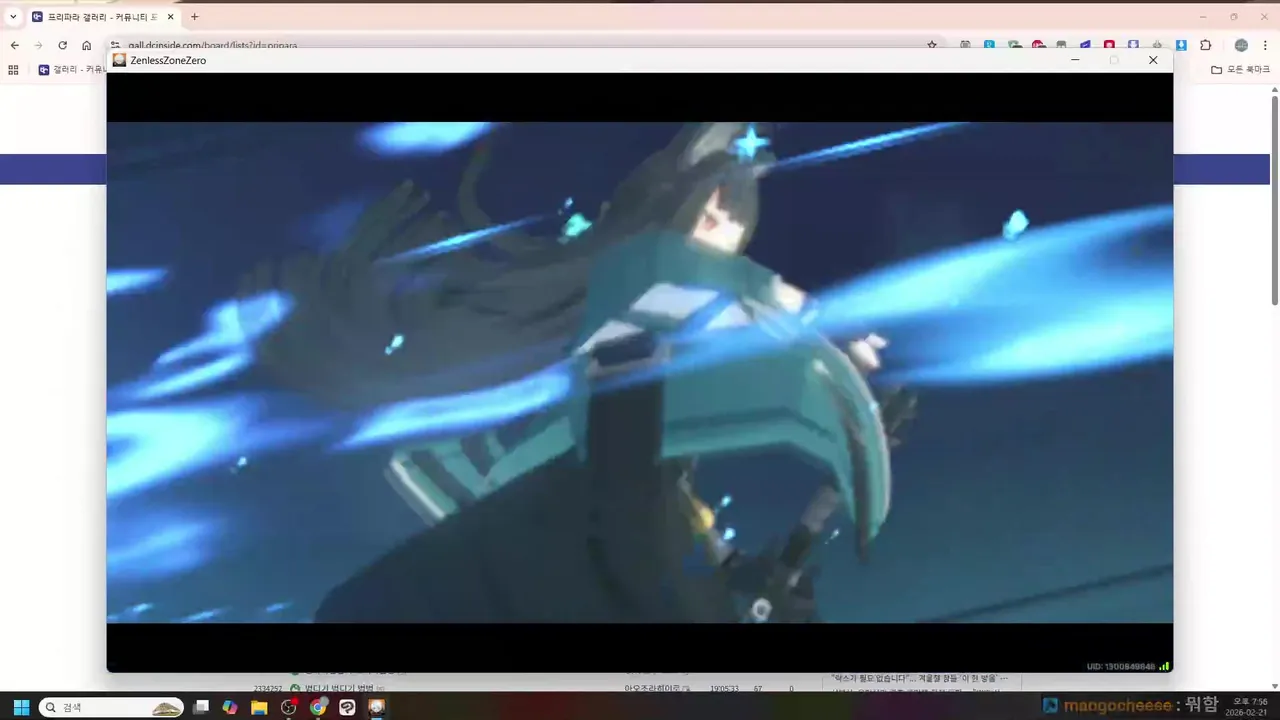Open File Explorer from the taskbar
Viewport: 1280px width, 720px height.
click(x=259, y=707)
